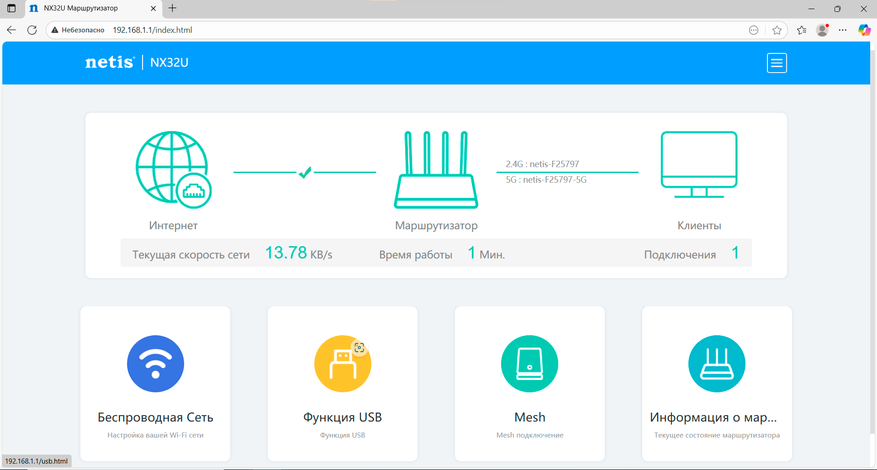The image size is (877, 470).
Task: Click the monitor icon above Клиенты
Action: pos(699,164)
